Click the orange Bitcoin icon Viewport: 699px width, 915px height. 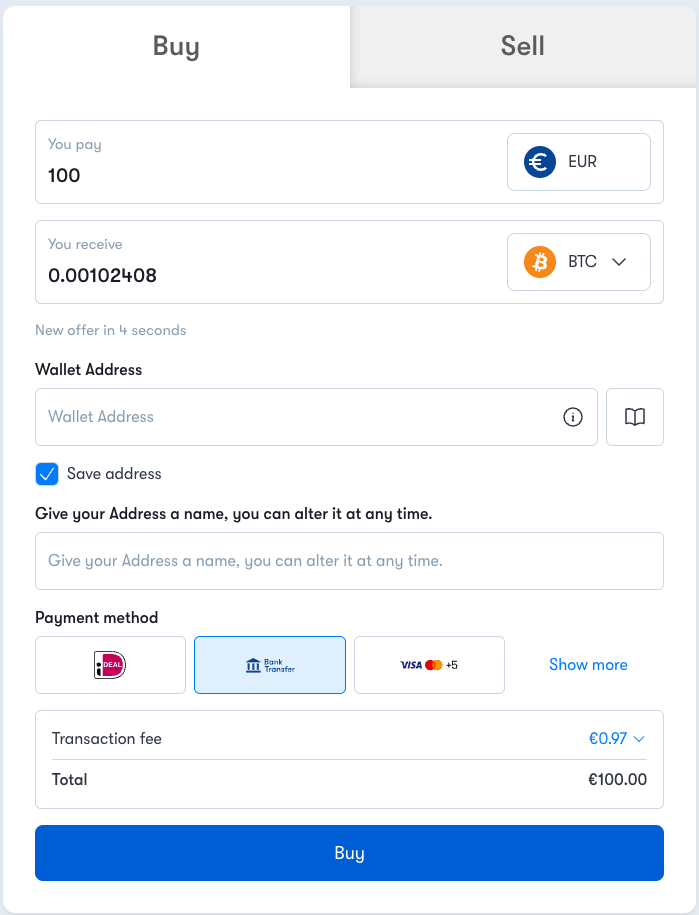(540, 262)
